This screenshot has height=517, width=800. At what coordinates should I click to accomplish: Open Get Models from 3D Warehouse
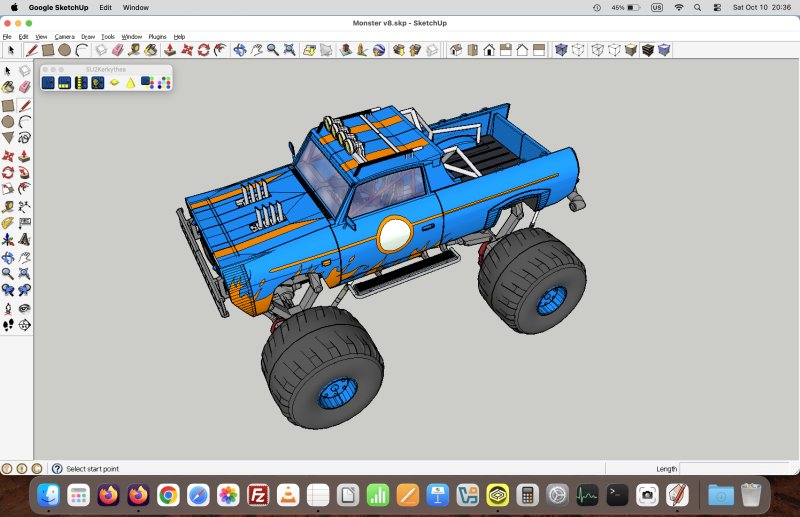[x=398, y=50]
